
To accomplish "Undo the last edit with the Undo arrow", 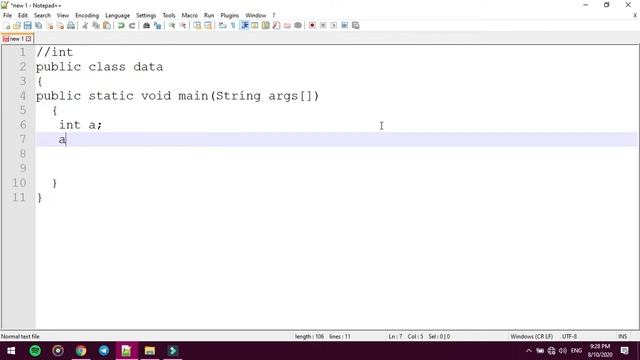I will (x=121, y=25).
